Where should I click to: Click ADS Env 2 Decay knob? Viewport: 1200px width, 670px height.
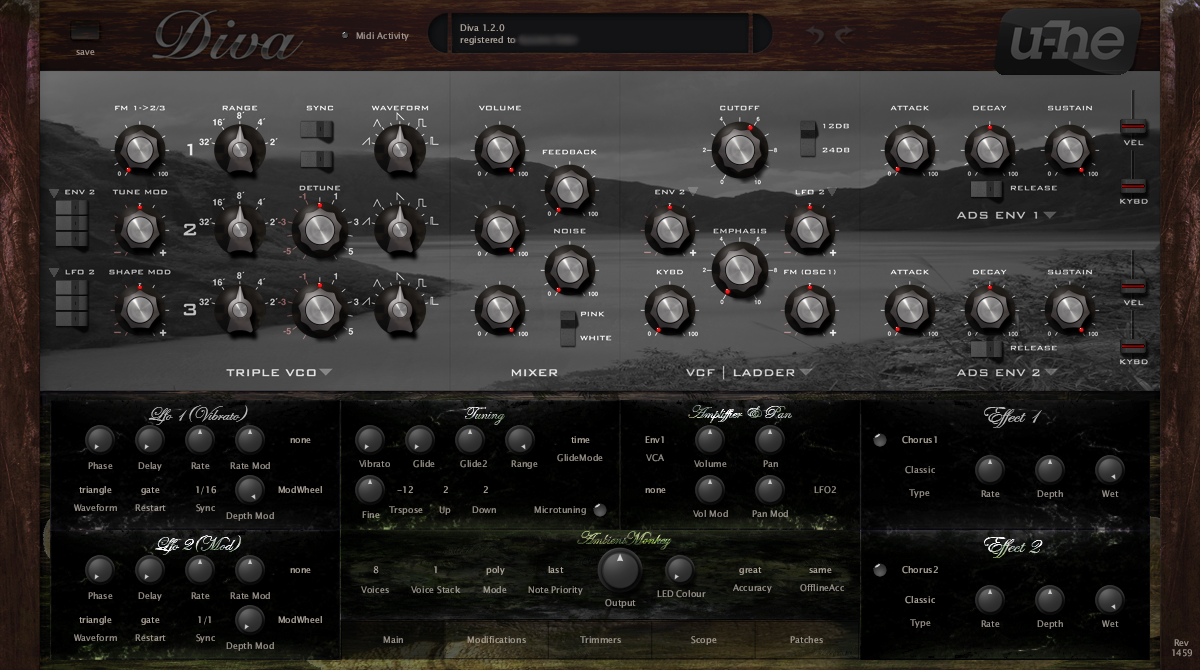988,310
